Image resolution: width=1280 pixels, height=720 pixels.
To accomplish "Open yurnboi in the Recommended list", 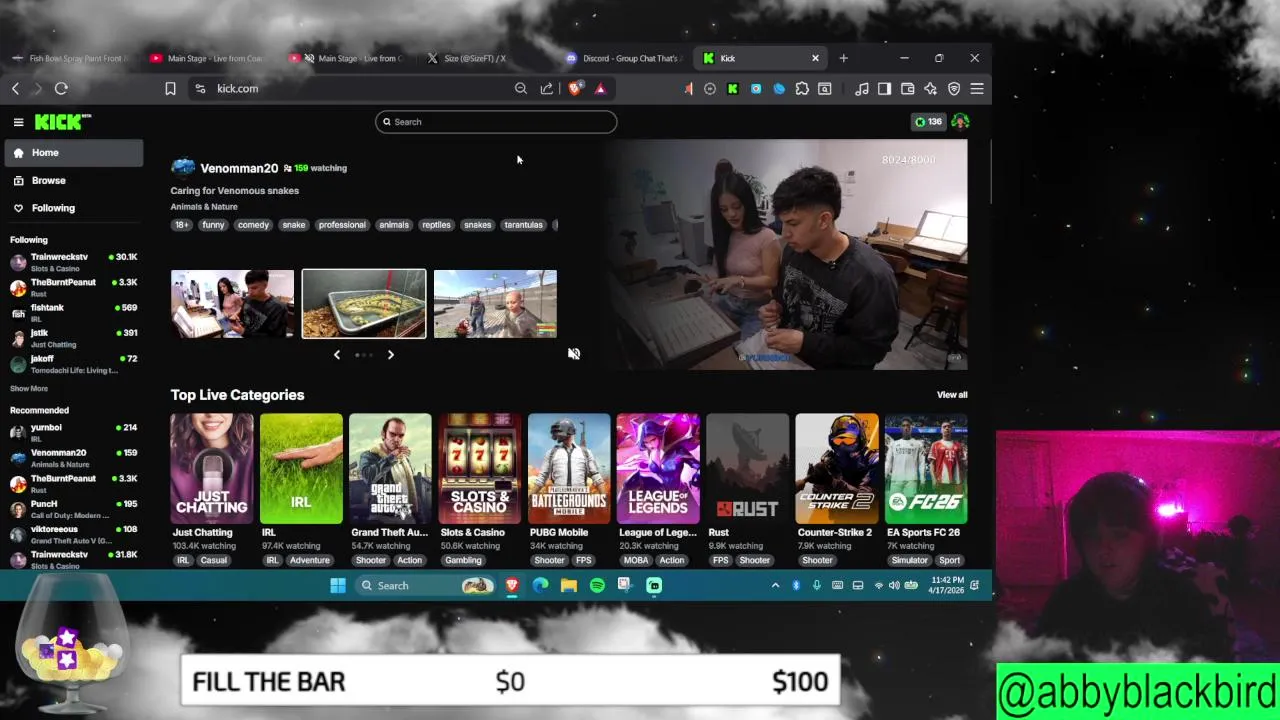I will [74, 432].
